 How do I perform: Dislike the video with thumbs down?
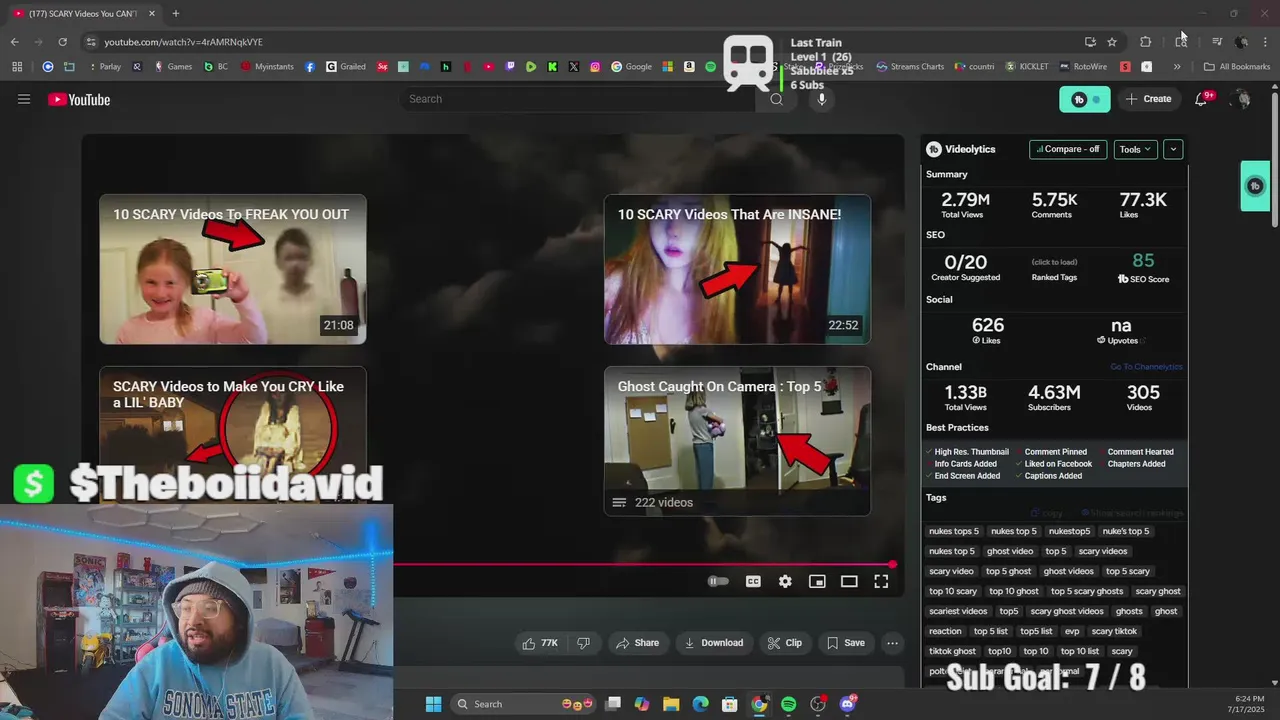(583, 643)
